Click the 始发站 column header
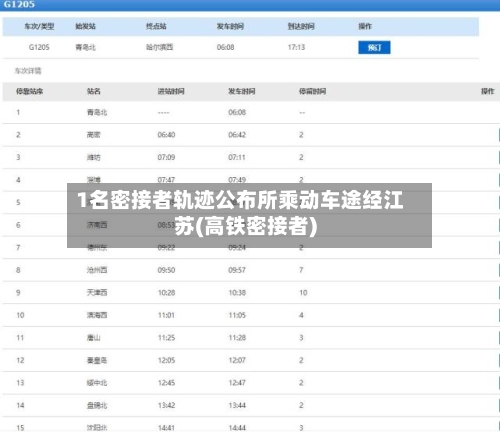Viewport: 500px width, 432px height. [x=85, y=26]
